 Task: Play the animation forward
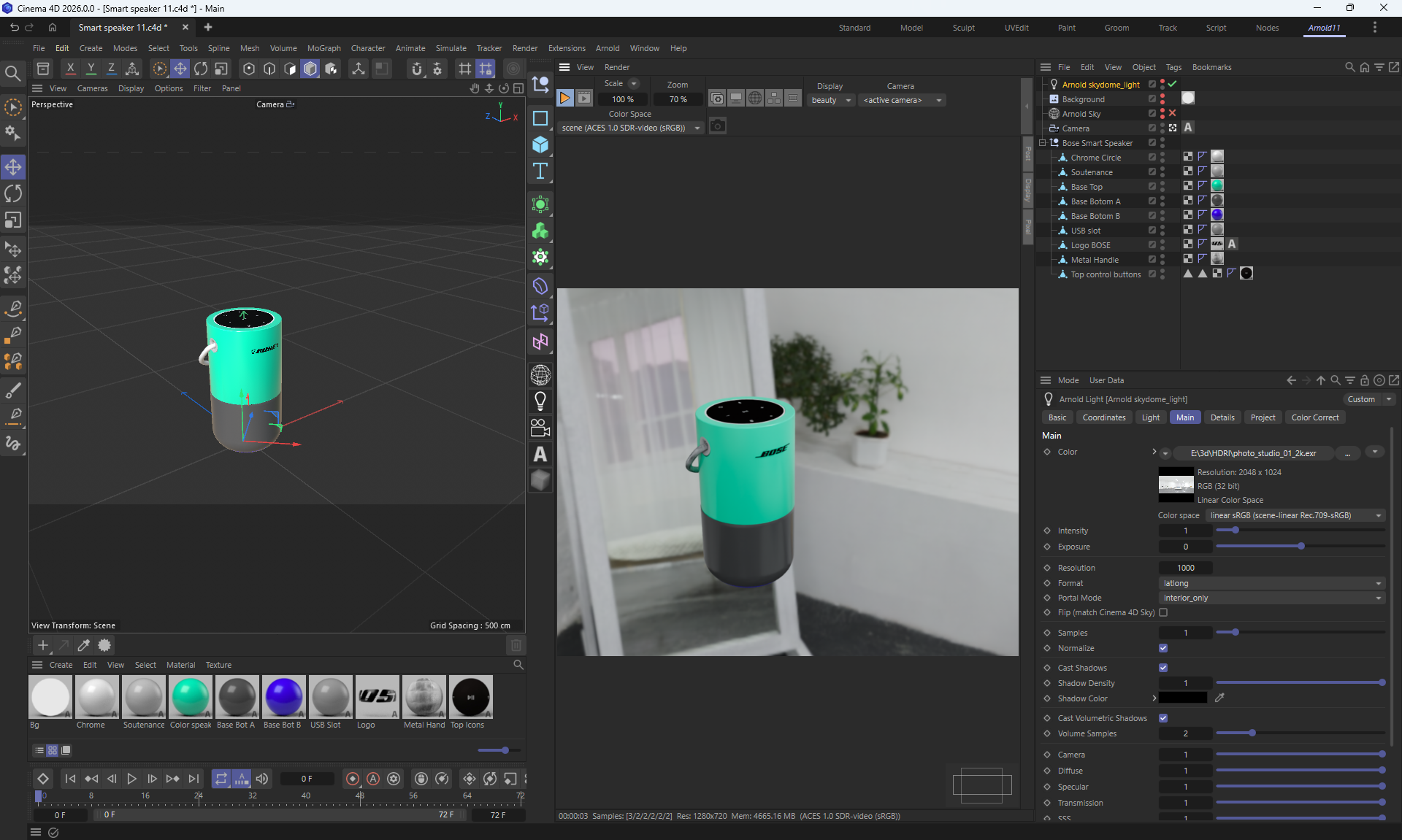tap(132, 779)
